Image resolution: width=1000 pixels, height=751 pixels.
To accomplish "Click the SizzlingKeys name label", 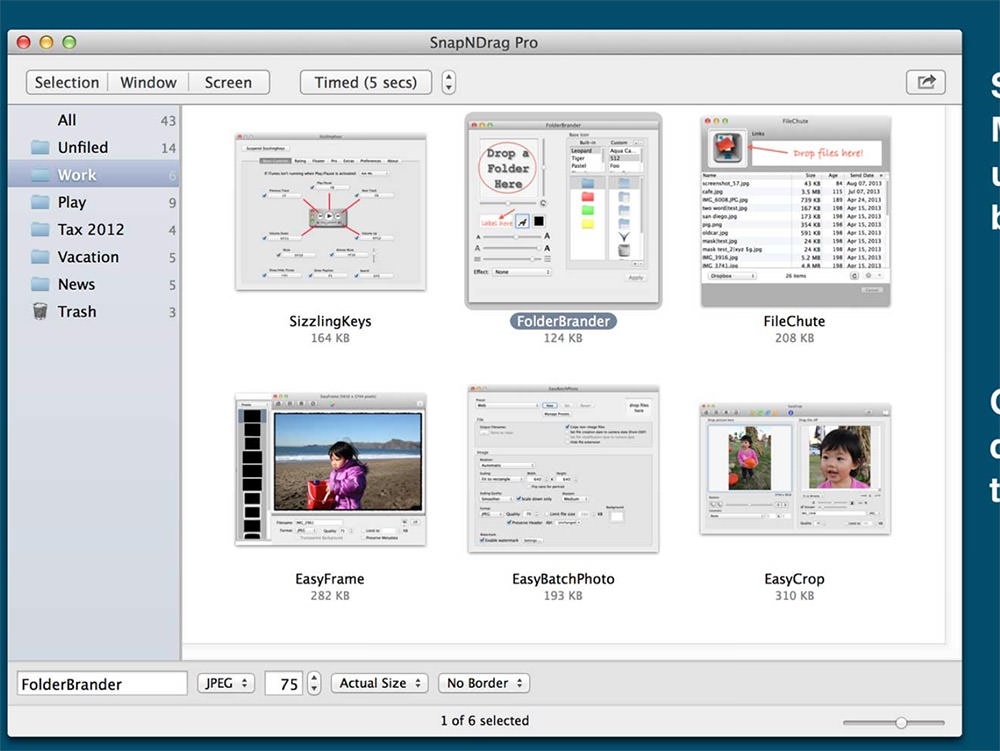I will pos(330,321).
